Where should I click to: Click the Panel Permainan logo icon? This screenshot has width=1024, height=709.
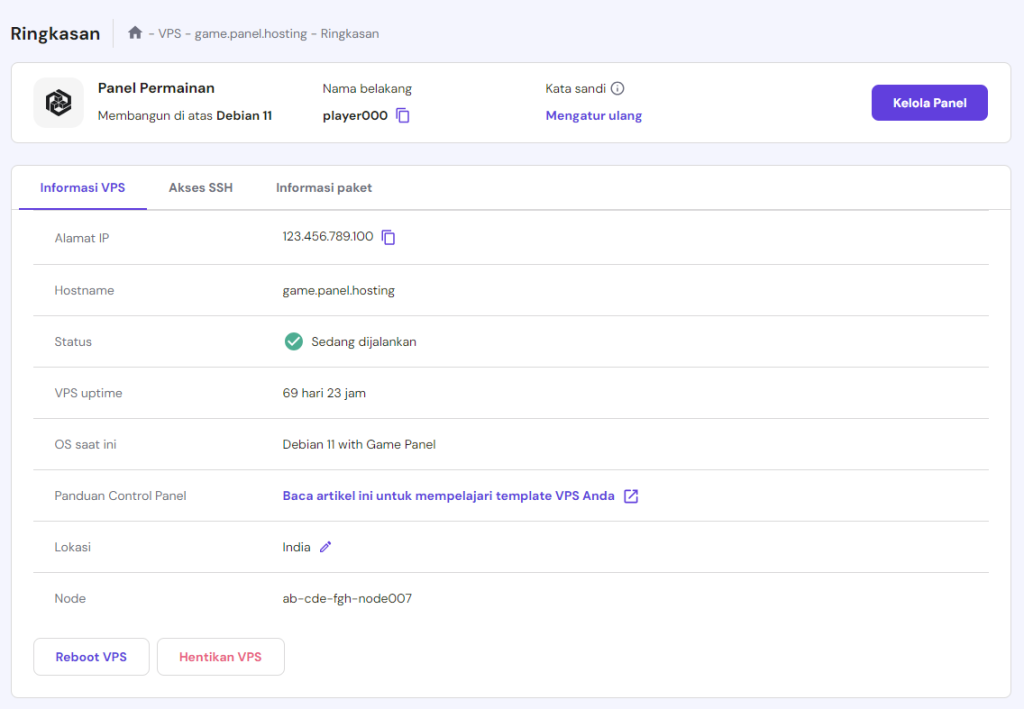(58, 102)
